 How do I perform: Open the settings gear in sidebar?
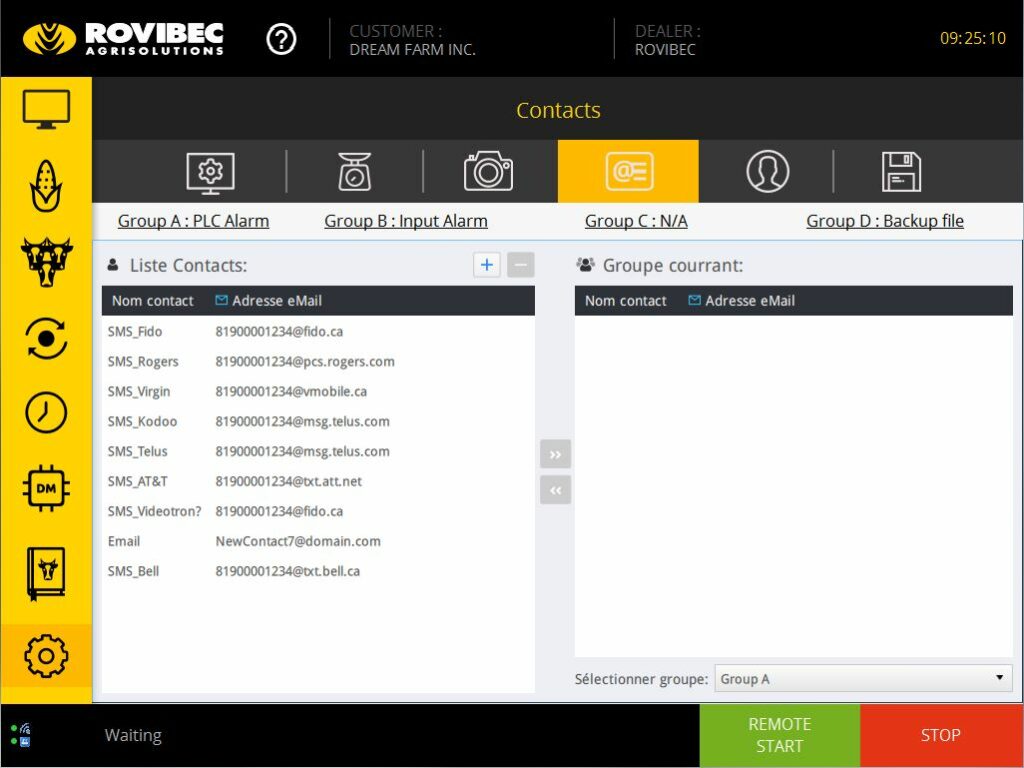pos(46,656)
